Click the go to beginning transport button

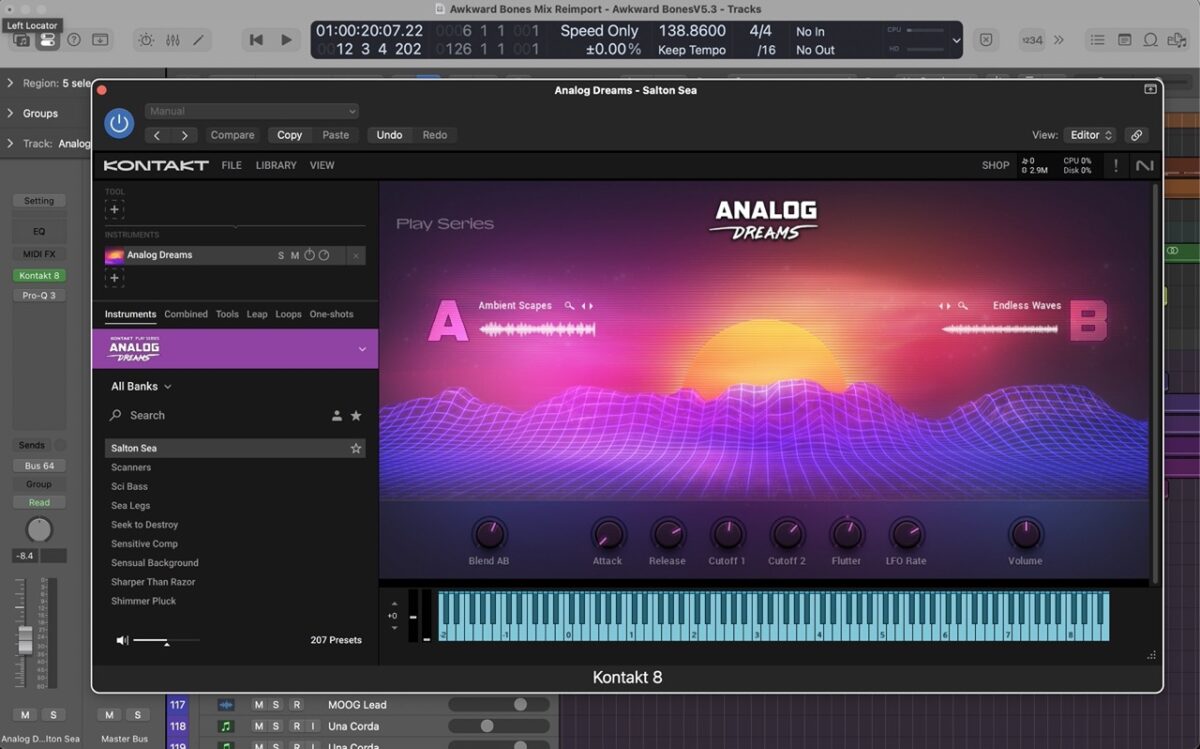click(x=256, y=40)
